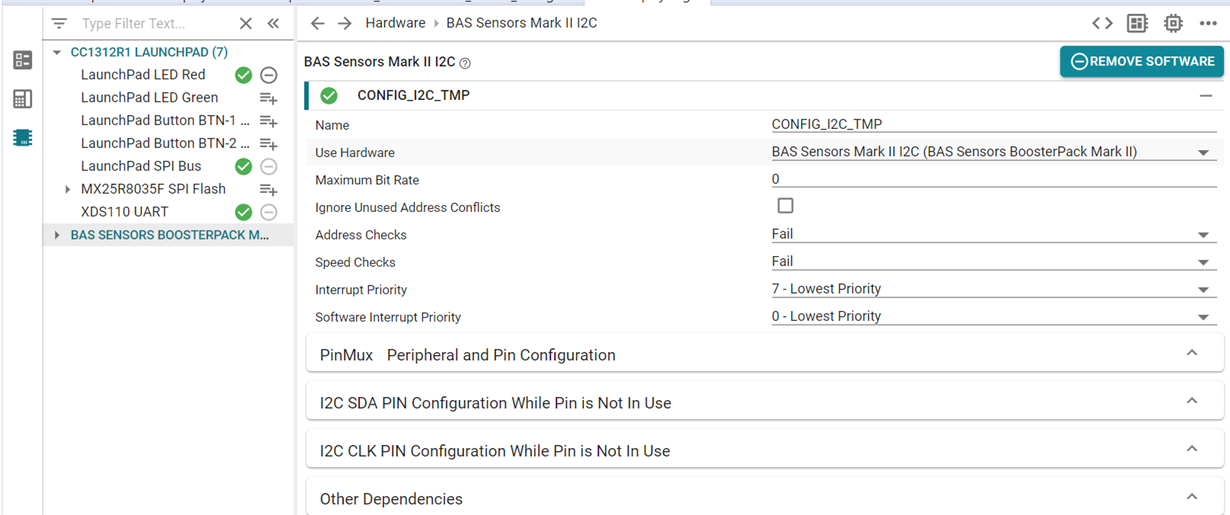Open the calculator icon in left sidebar

(x=22, y=99)
